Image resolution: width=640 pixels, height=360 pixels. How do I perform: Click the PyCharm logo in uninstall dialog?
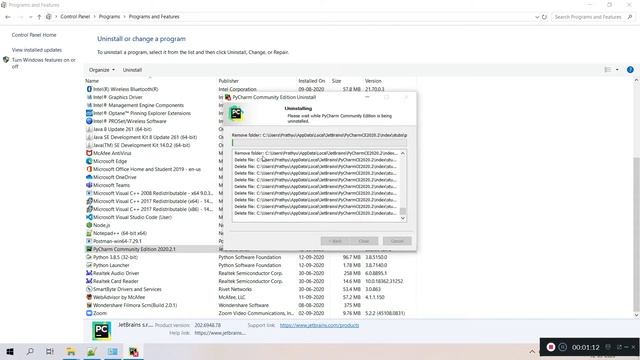(x=236, y=114)
